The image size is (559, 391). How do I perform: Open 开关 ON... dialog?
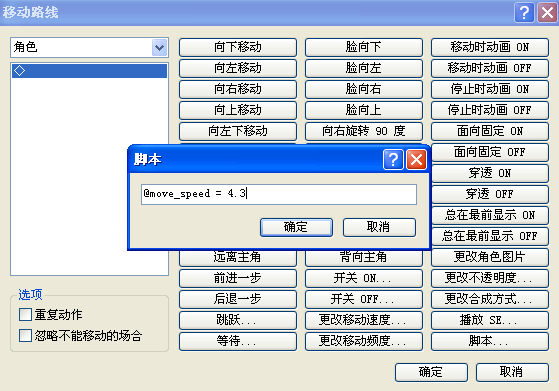[x=364, y=278]
